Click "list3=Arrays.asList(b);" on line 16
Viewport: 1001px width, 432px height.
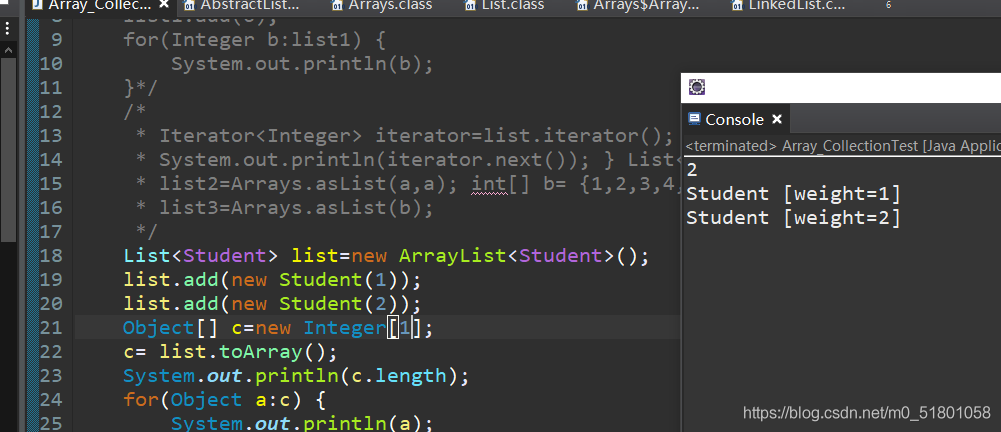pyautogui.click(x=296, y=208)
